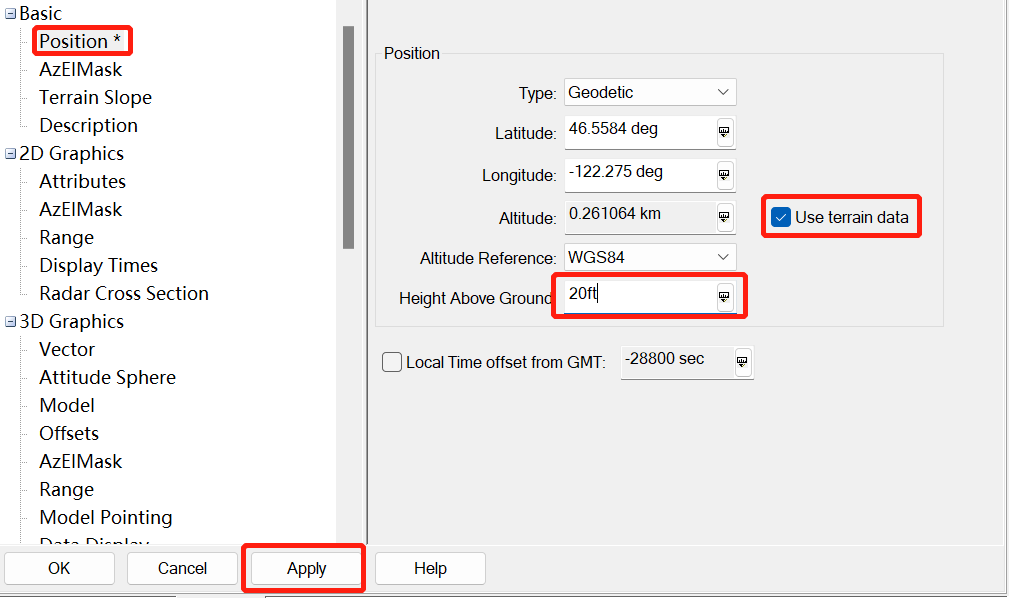Select Attitude Sphere under 3D Graphics
This screenshot has width=1009, height=598.
(107, 377)
